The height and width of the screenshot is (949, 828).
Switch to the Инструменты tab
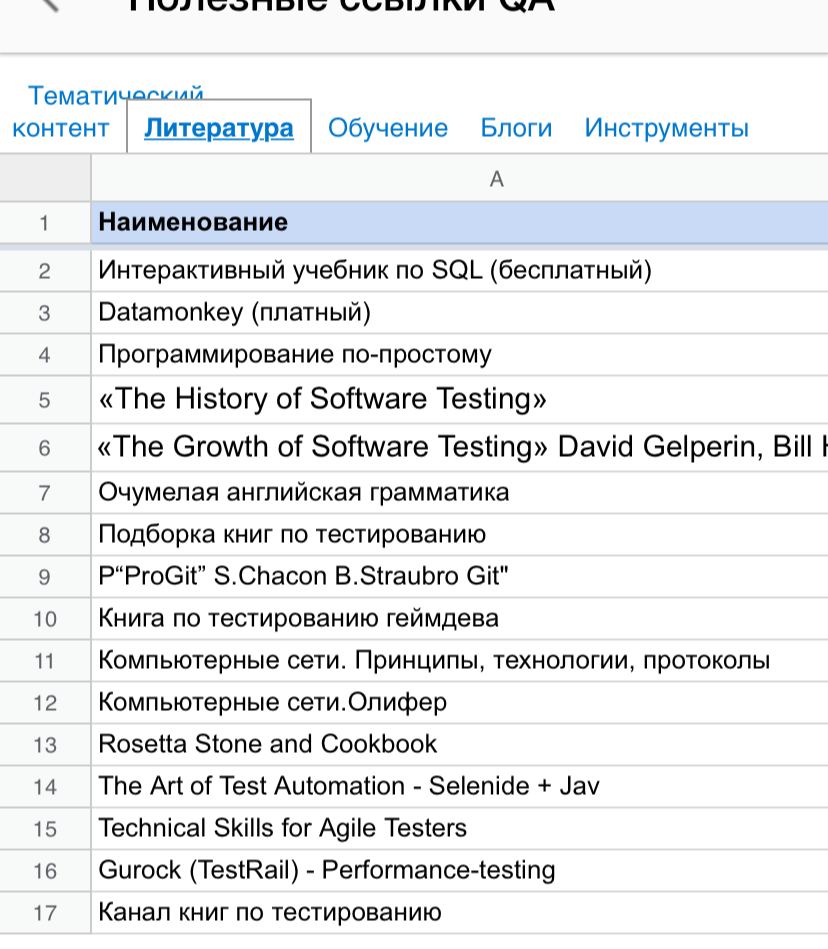coord(666,128)
